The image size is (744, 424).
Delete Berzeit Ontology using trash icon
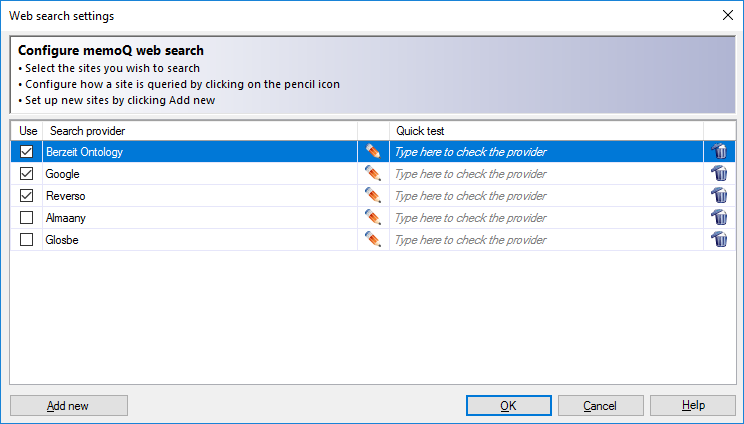click(x=719, y=152)
